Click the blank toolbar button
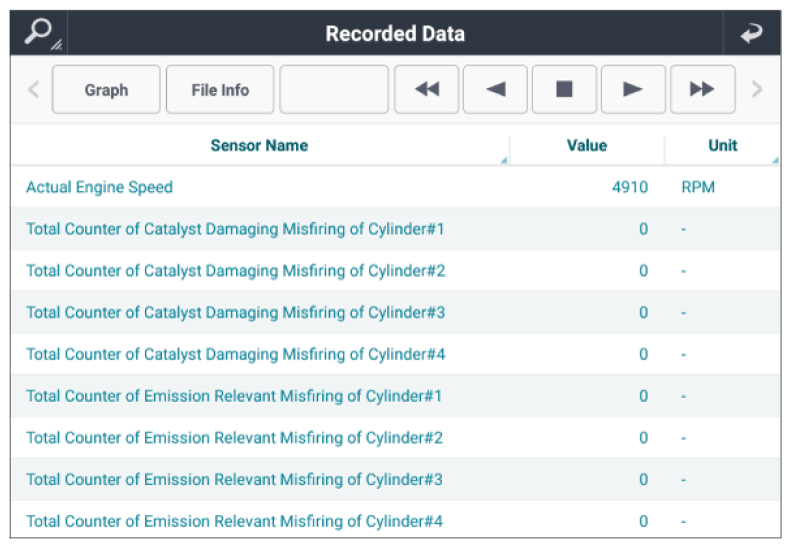This screenshot has width=791, height=548. [x=334, y=90]
